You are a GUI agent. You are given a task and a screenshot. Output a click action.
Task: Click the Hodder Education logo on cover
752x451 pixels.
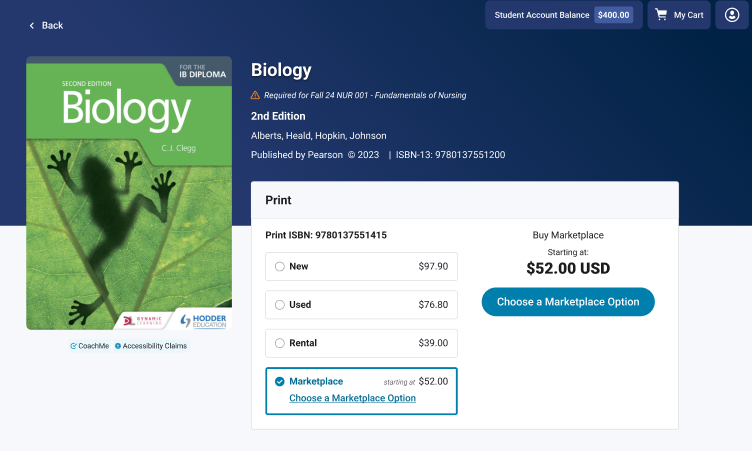203,320
